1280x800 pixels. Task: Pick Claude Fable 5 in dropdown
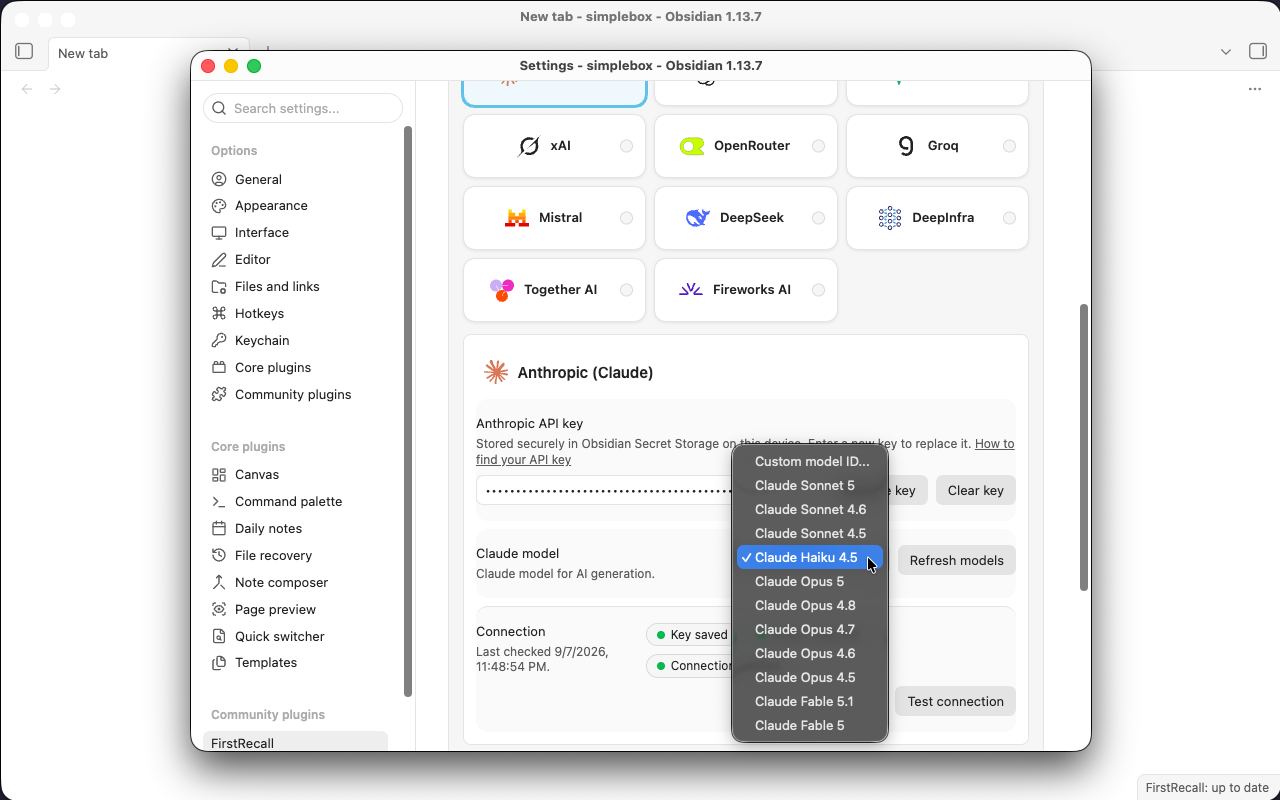(810, 726)
